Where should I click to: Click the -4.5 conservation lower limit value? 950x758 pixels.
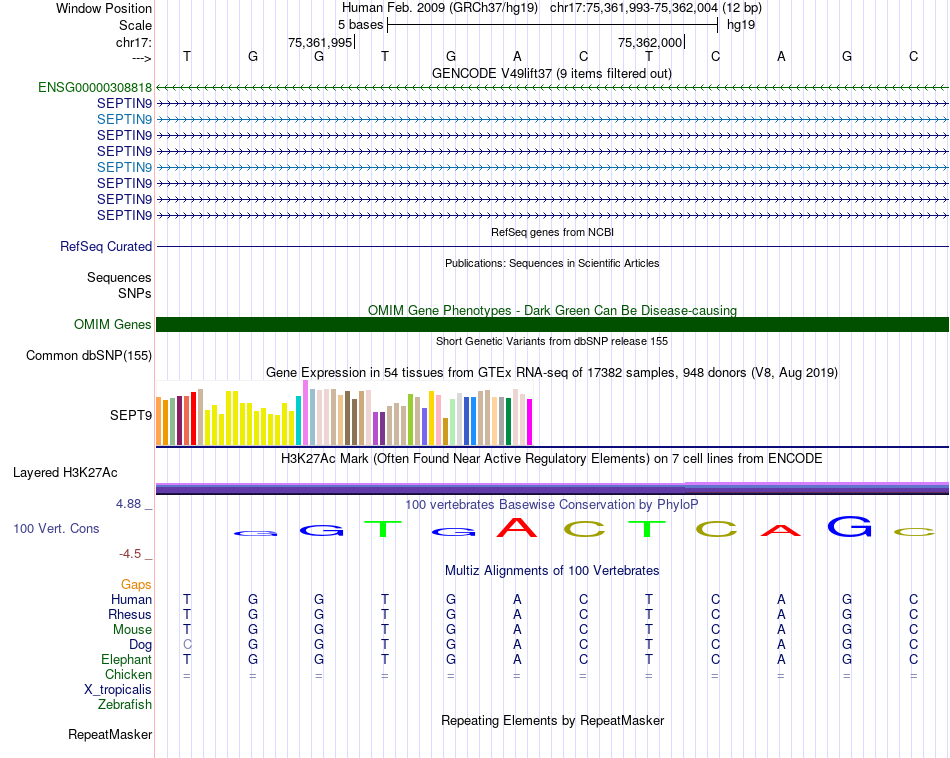coord(130,553)
